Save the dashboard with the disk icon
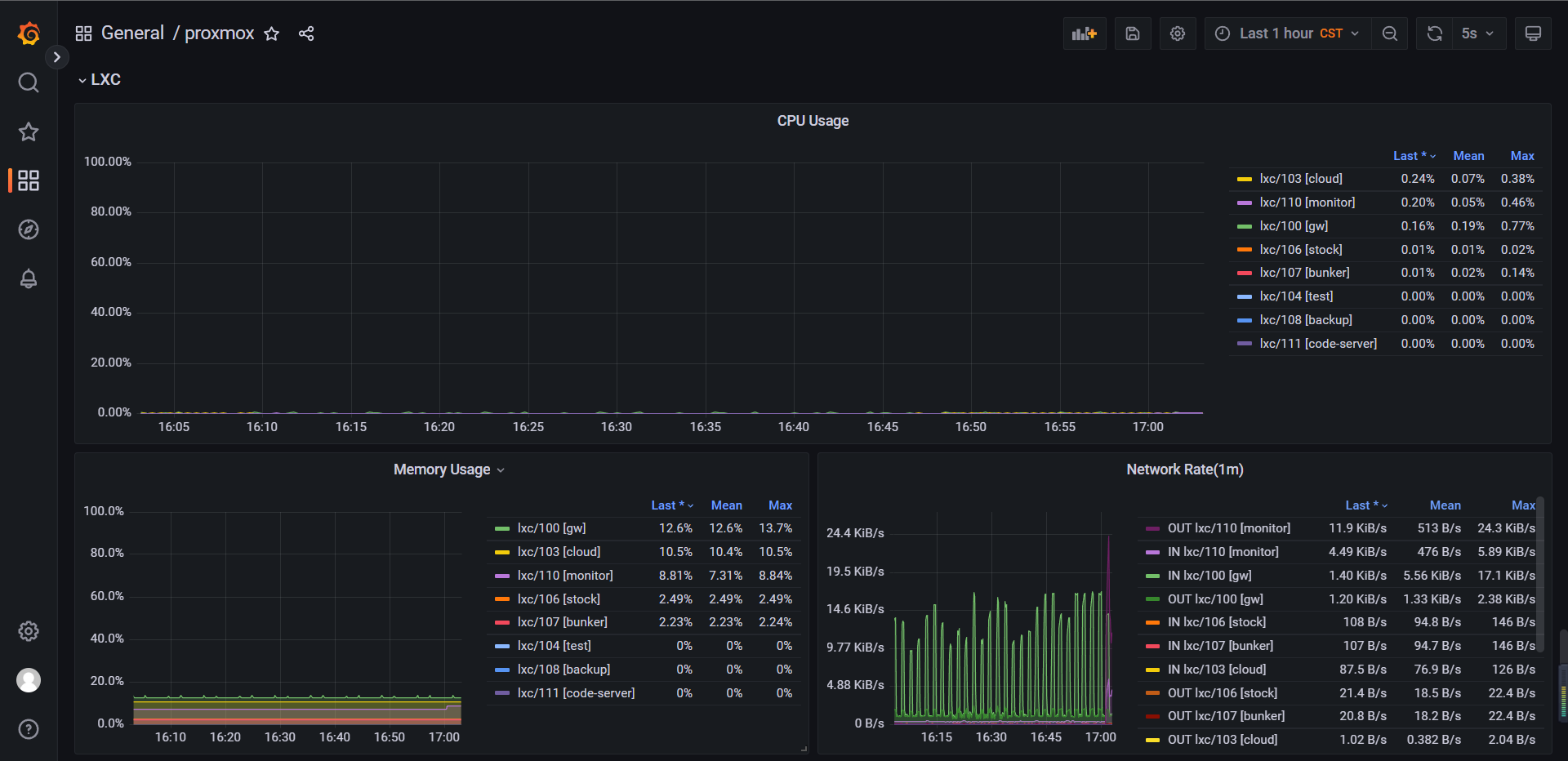1568x761 pixels. point(1132,33)
